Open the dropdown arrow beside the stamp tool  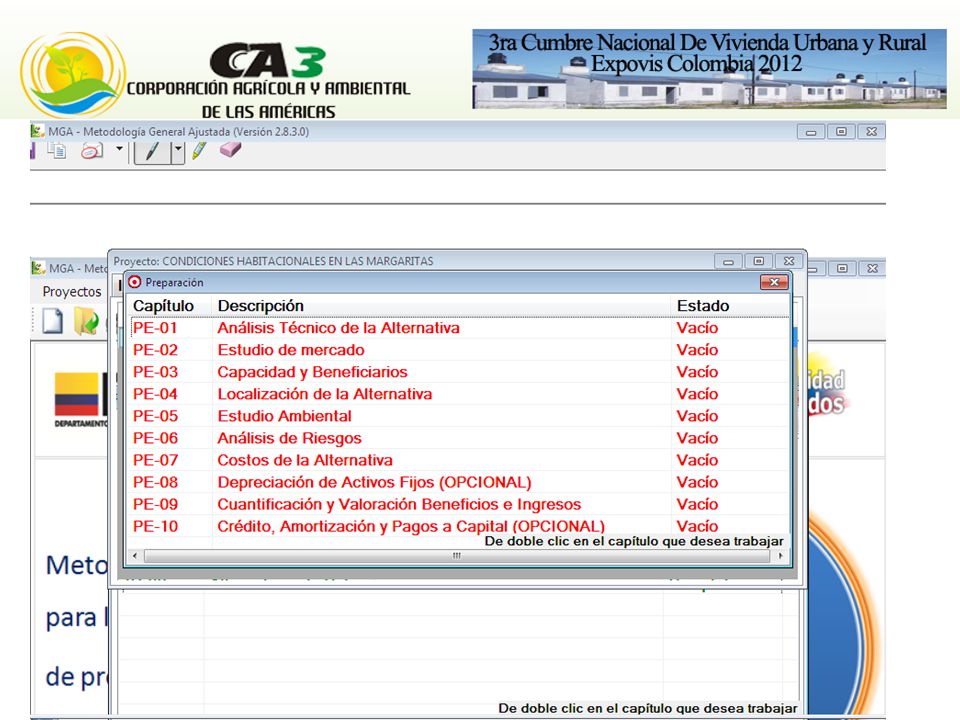[x=119, y=149]
